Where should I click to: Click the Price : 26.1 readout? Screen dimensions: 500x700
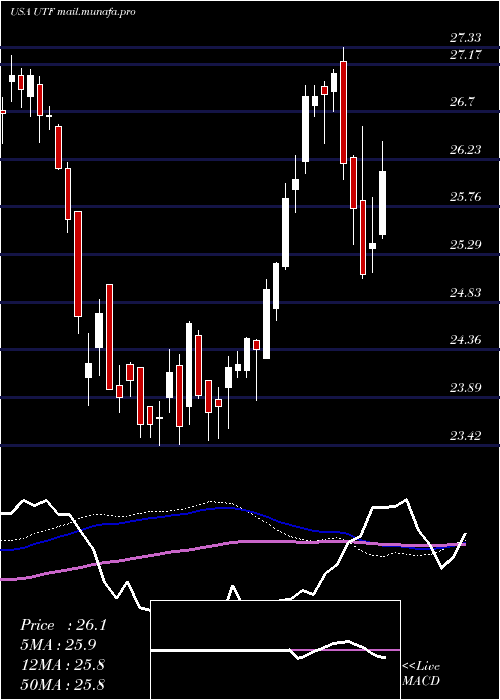(63, 625)
